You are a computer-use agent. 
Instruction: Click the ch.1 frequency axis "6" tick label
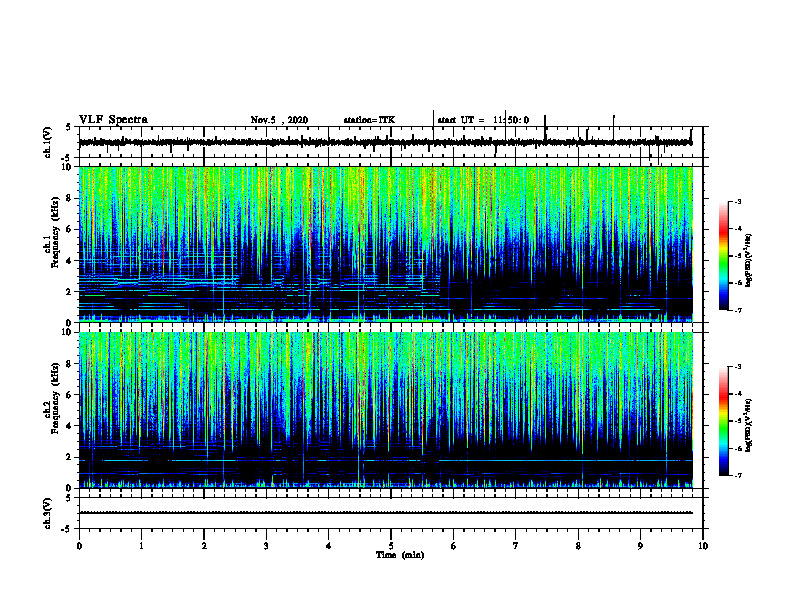[x=70, y=229]
